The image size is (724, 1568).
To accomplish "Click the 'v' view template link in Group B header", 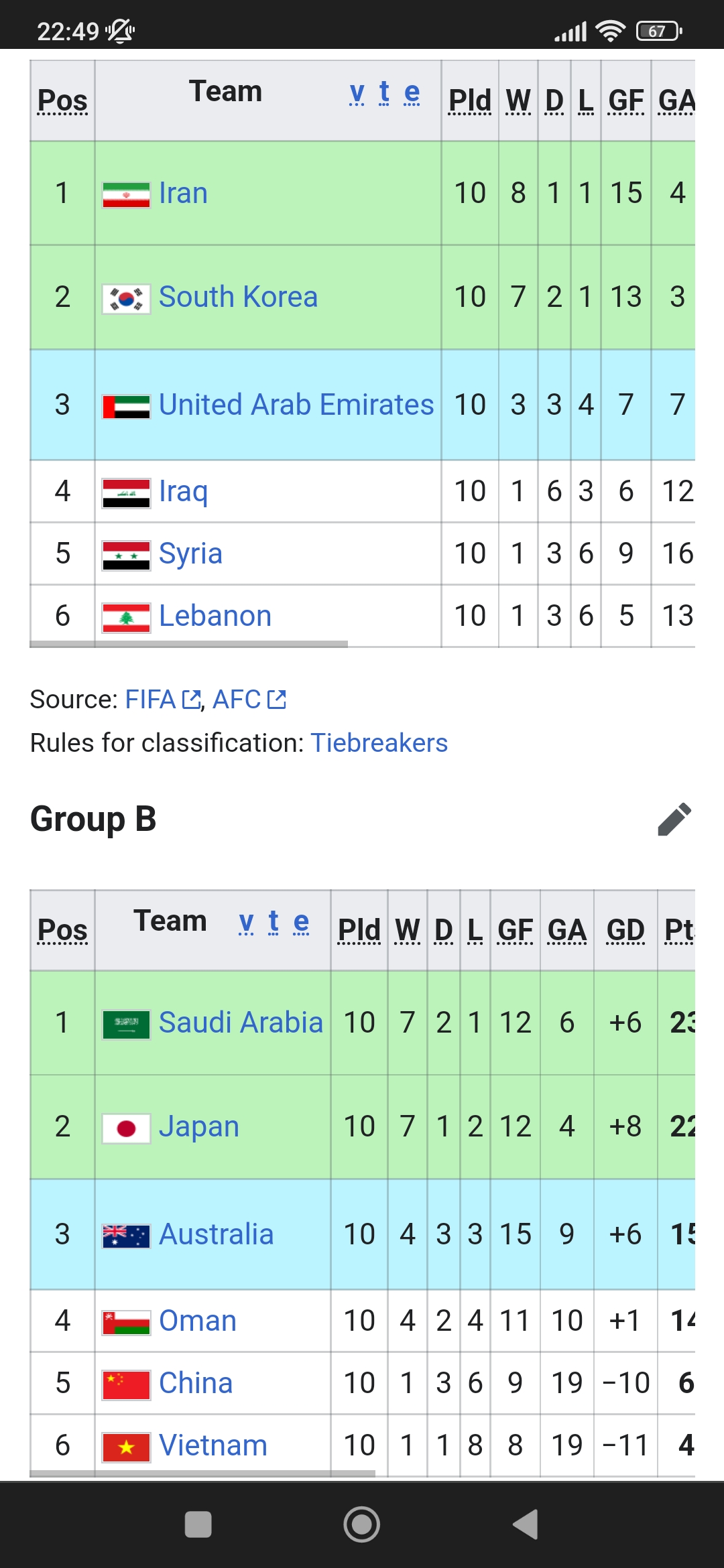I will [x=246, y=922].
